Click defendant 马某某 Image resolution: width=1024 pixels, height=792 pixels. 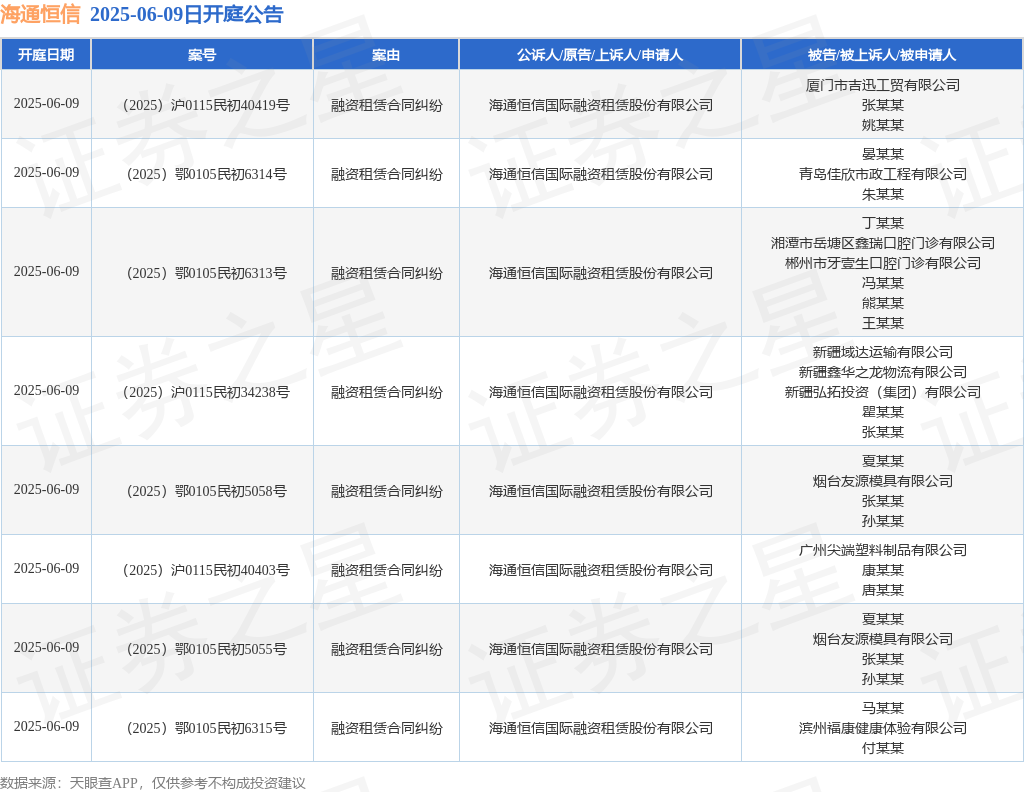click(x=883, y=708)
